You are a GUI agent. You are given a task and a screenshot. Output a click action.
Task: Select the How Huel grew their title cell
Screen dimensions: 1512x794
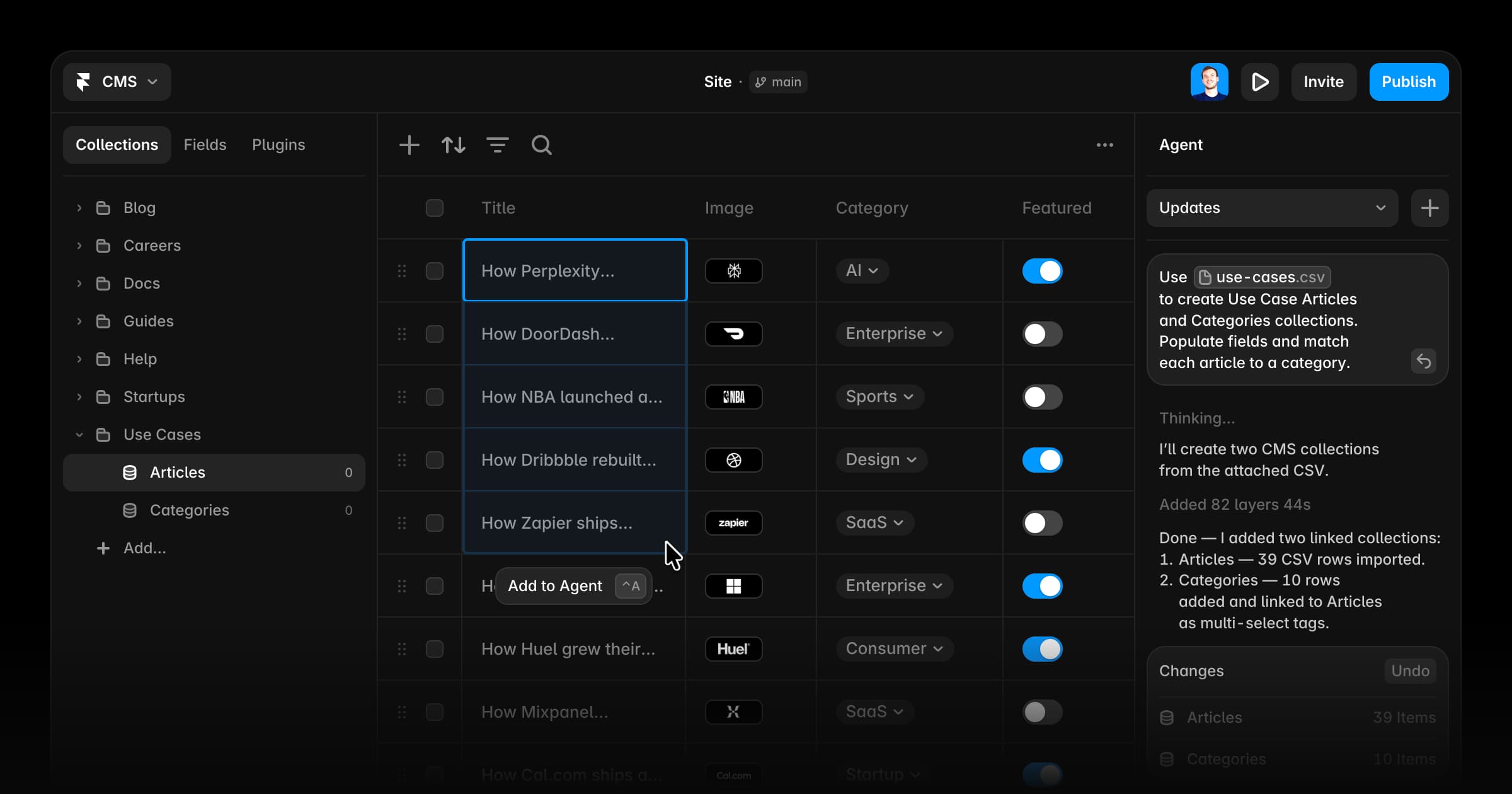(573, 649)
